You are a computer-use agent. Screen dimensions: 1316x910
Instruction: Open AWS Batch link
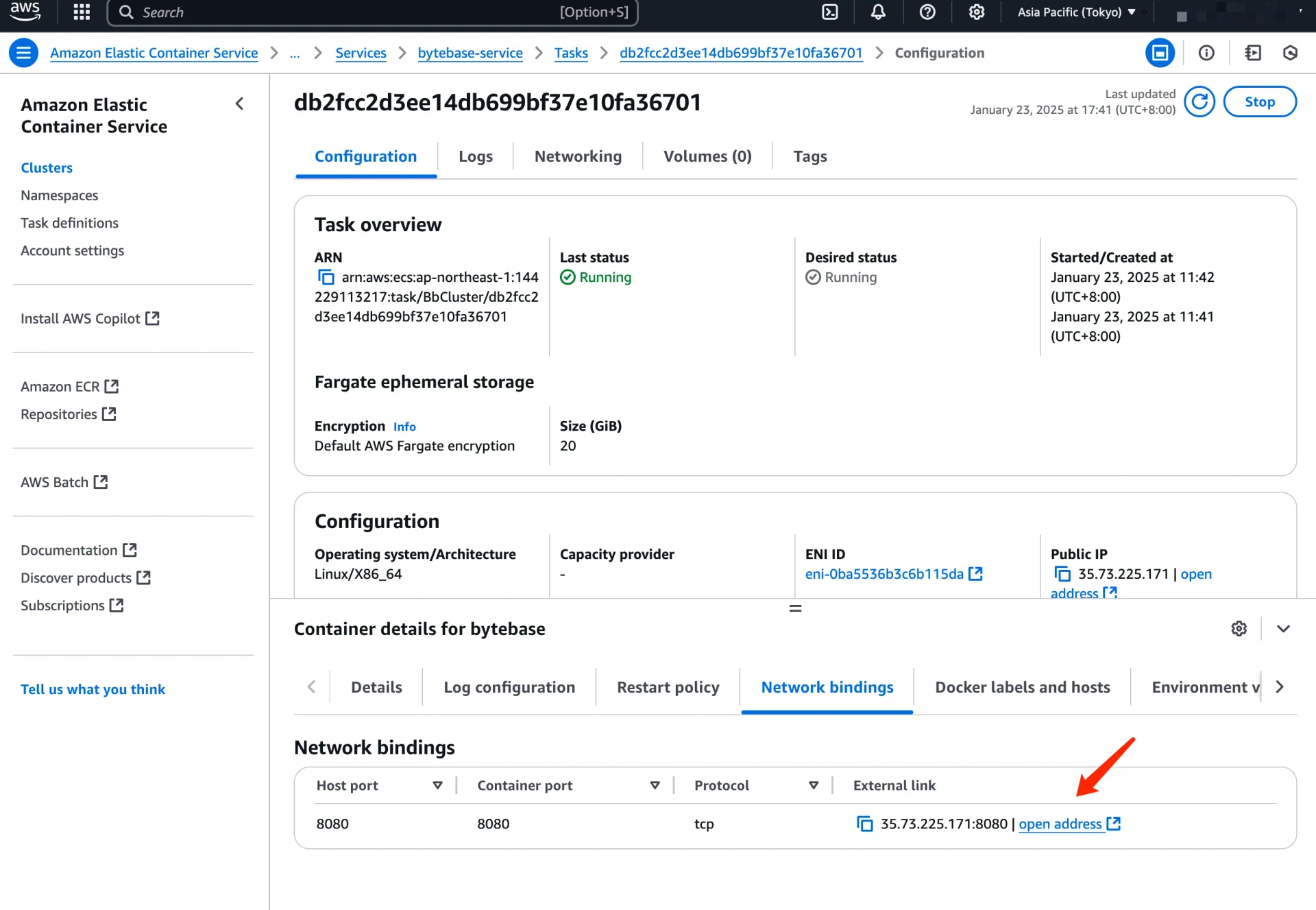tap(64, 482)
